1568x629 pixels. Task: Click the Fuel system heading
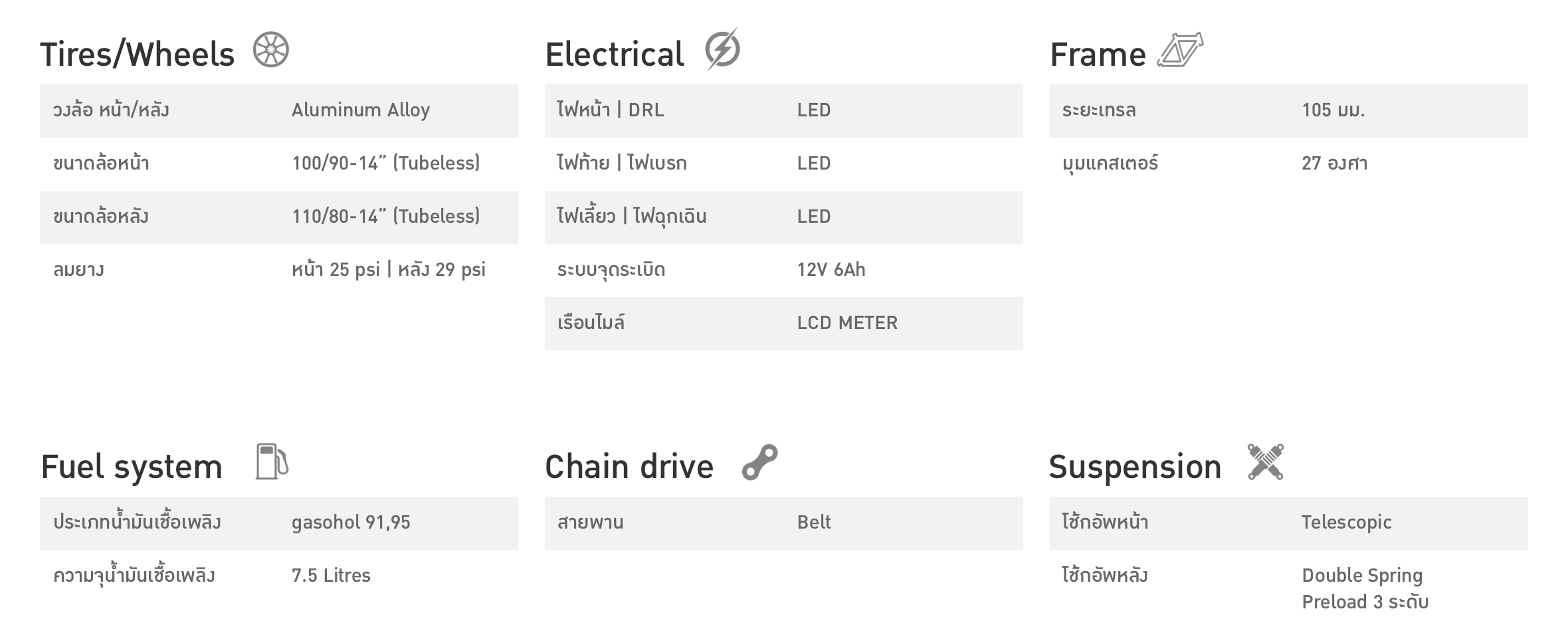click(132, 467)
